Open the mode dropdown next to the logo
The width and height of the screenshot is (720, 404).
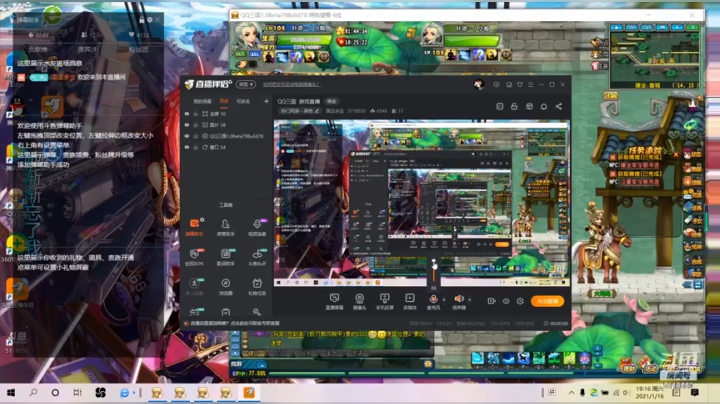pyautogui.click(x=246, y=84)
